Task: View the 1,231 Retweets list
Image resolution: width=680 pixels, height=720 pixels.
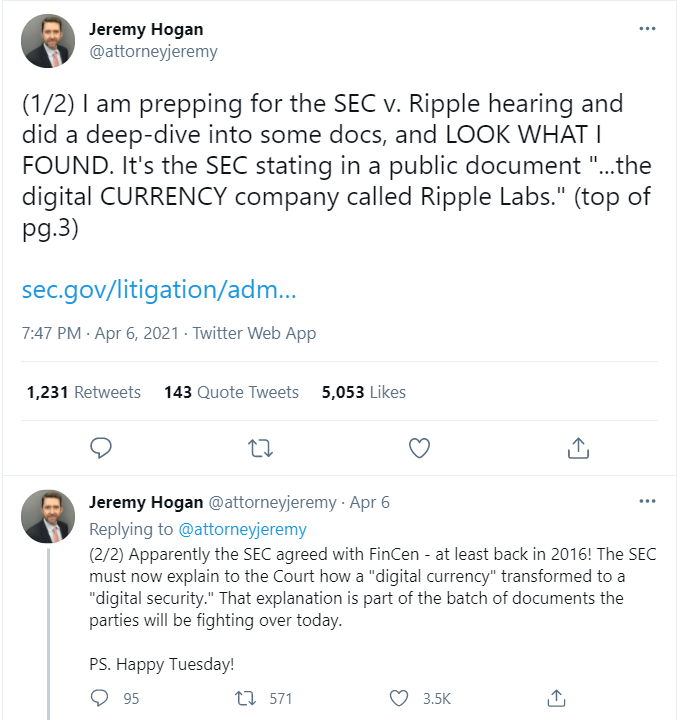Action: coord(84,392)
